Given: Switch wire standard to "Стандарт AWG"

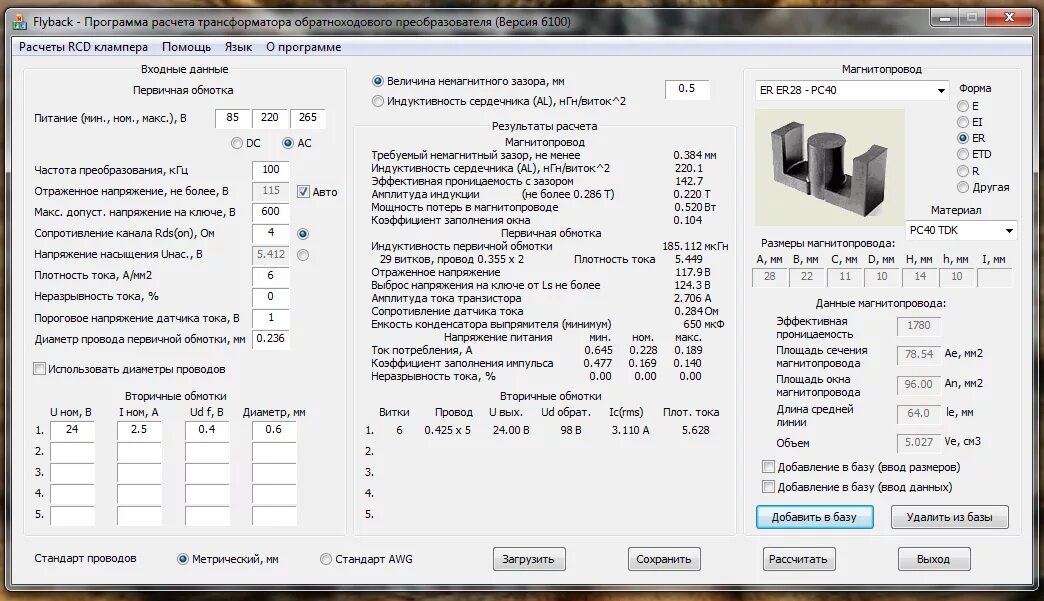Looking at the screenshot, I should point(325,559).
